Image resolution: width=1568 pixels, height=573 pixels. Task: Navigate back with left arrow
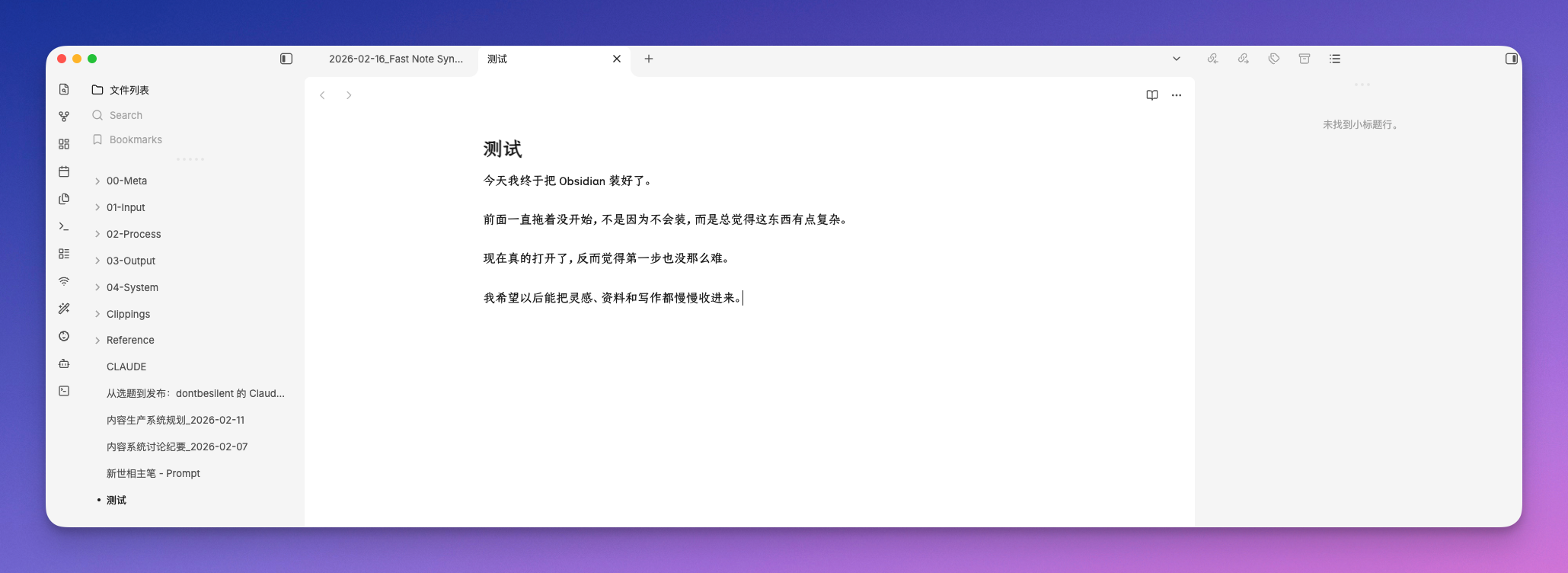[x=323, y=95]
